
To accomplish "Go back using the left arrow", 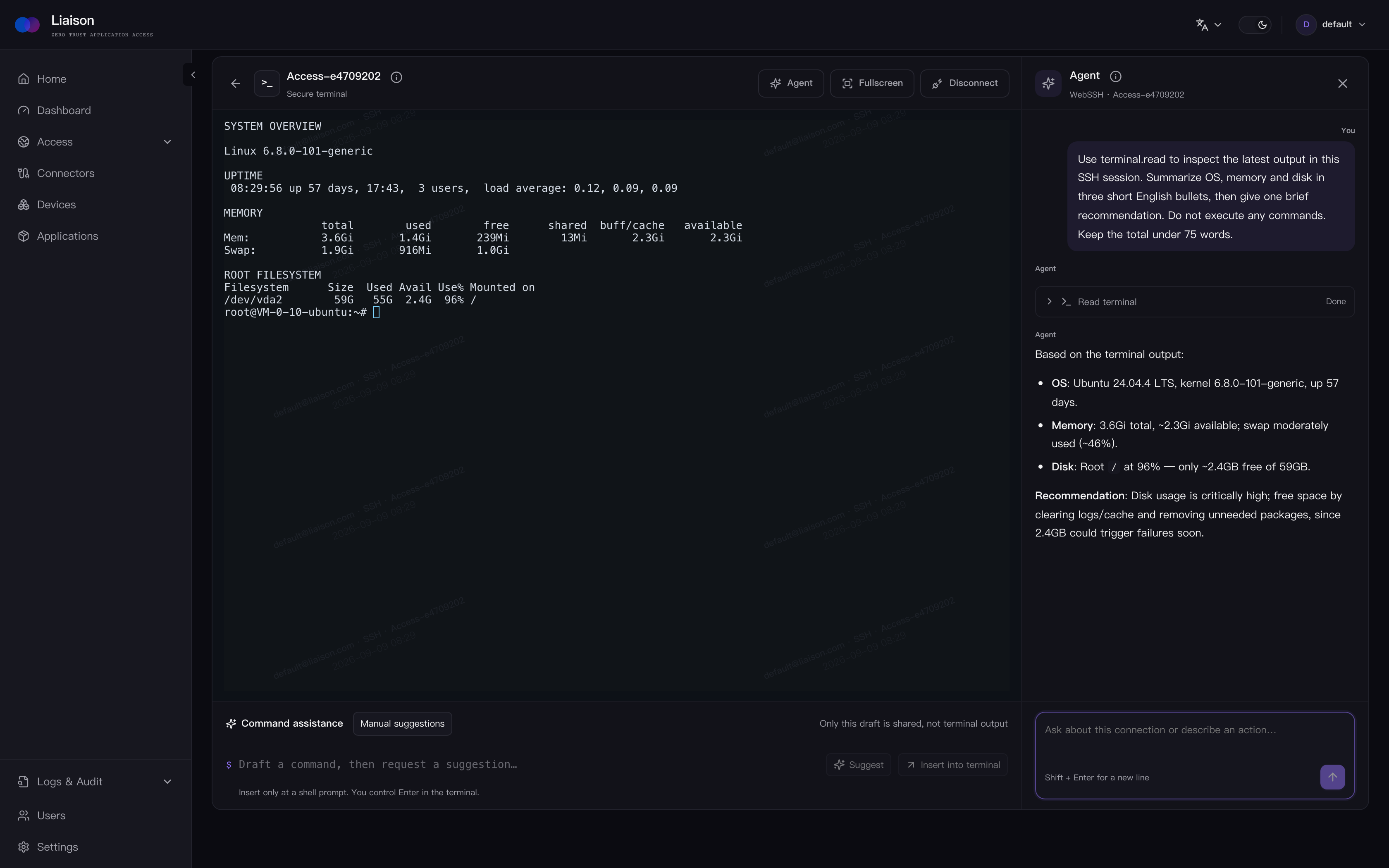I will [x=235, y=84].
